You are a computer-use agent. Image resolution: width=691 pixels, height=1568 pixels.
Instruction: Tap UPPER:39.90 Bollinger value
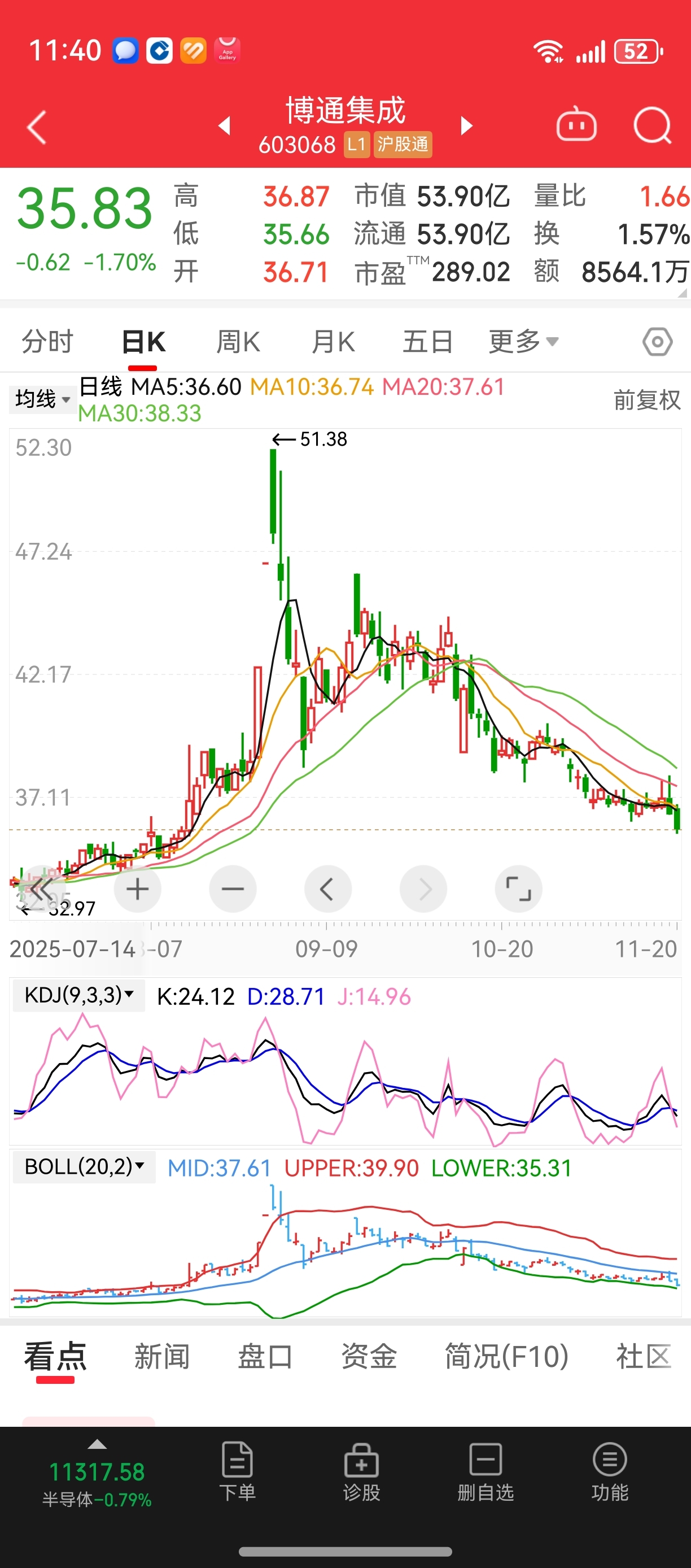coord(352,1168)
